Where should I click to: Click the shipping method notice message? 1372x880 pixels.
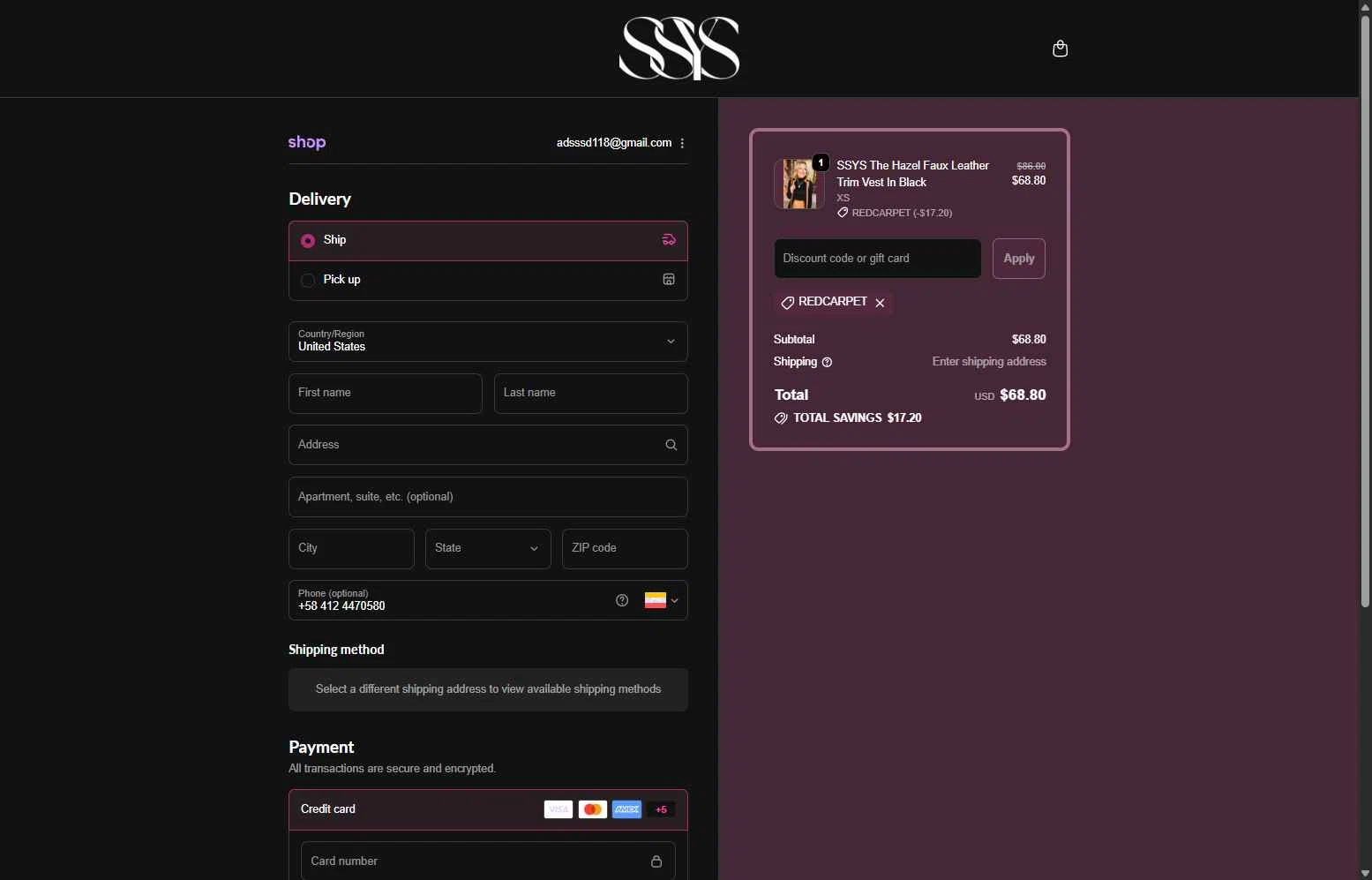[x=488, y=689]
